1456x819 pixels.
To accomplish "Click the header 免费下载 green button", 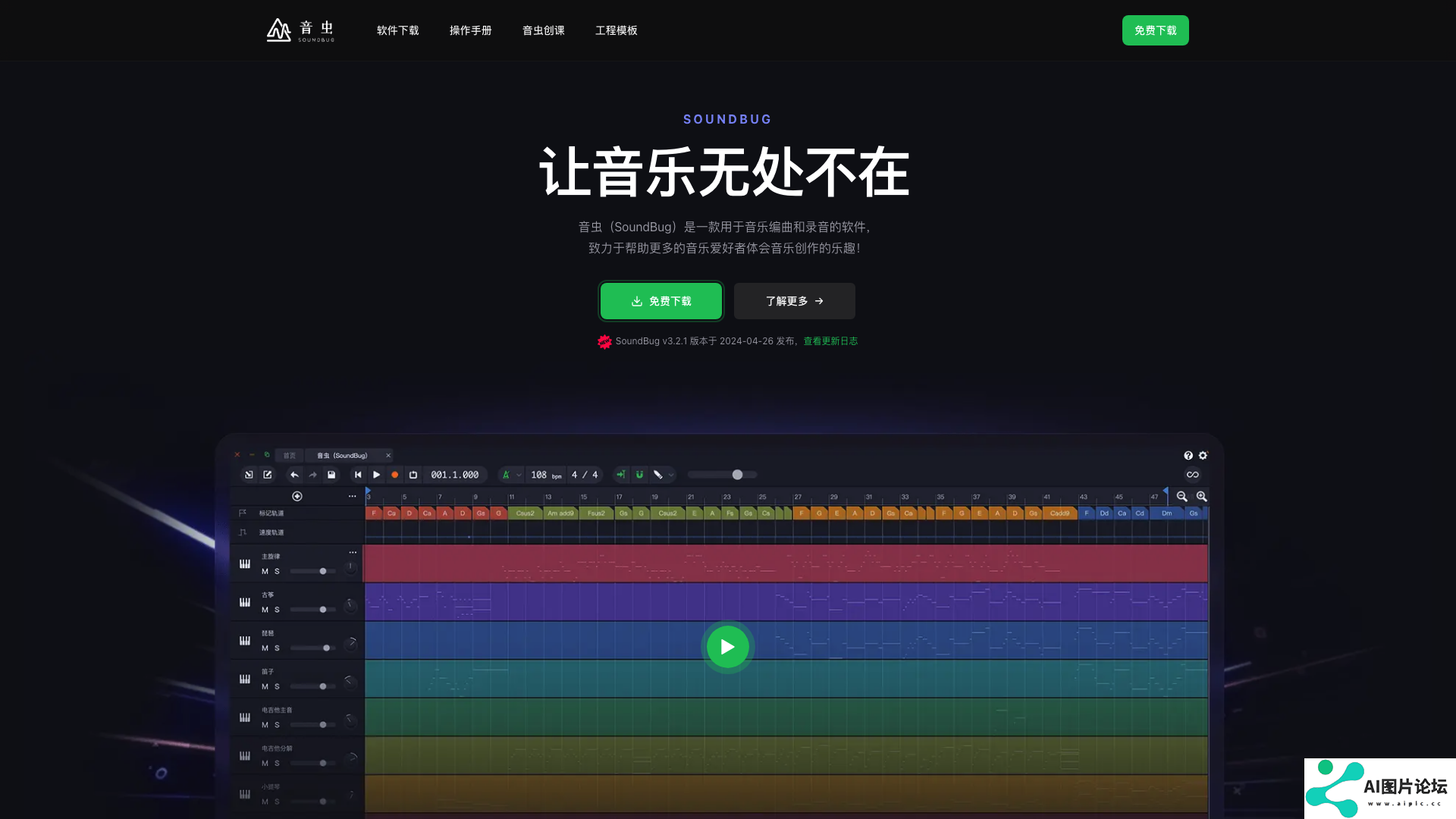I will [1155, 30].
